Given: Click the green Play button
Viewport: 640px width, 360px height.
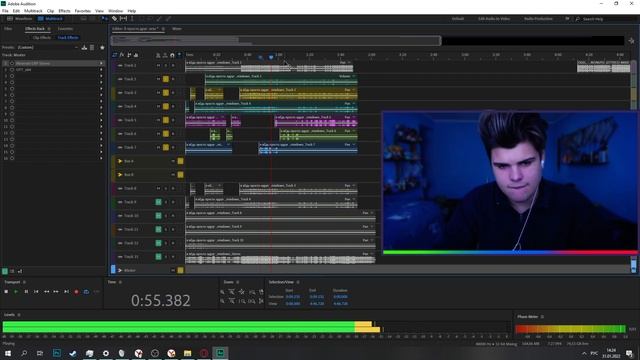Looking at the screenshot, I should click(16, 291).
